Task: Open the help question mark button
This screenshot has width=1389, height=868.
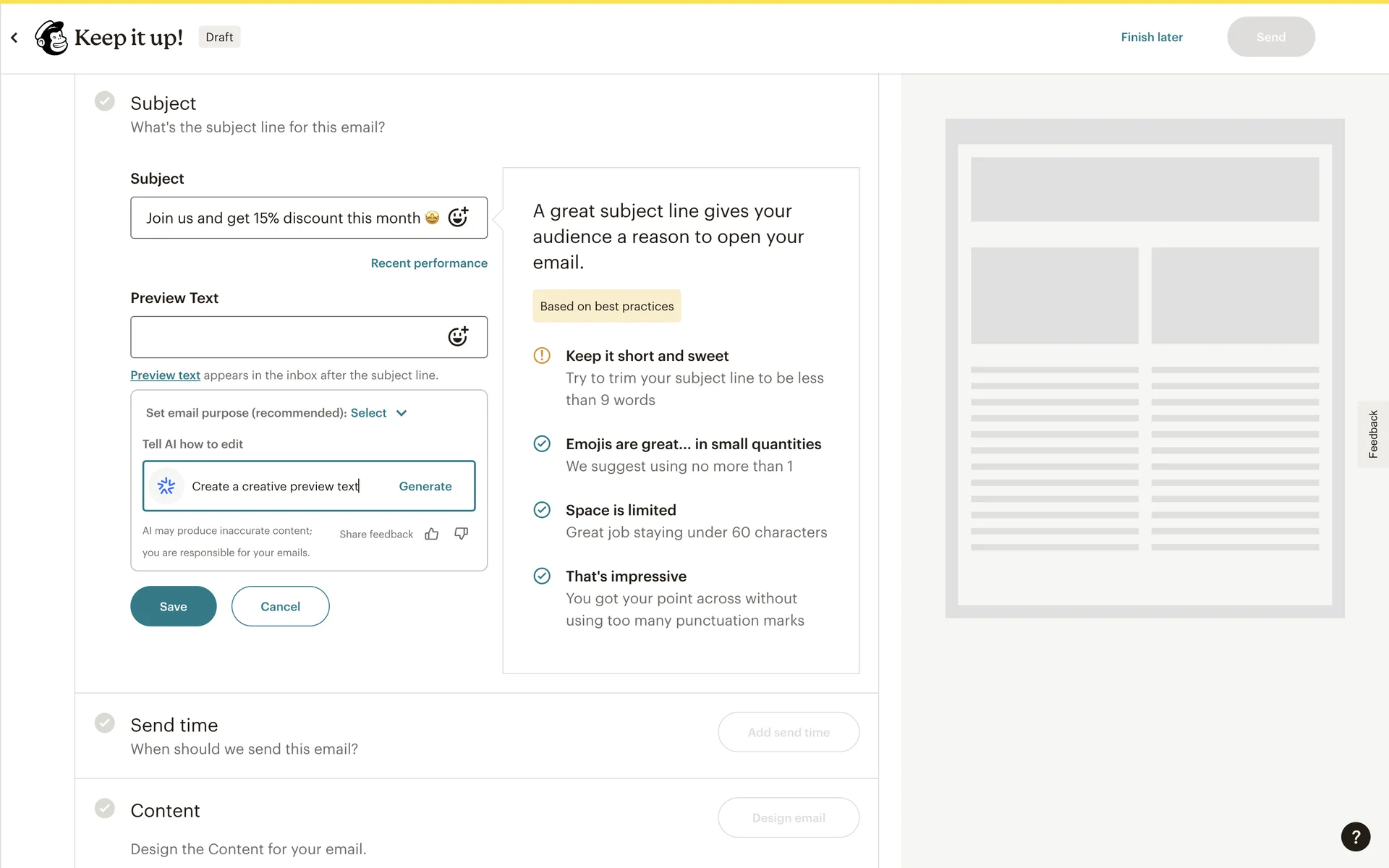Action: 1355,837
